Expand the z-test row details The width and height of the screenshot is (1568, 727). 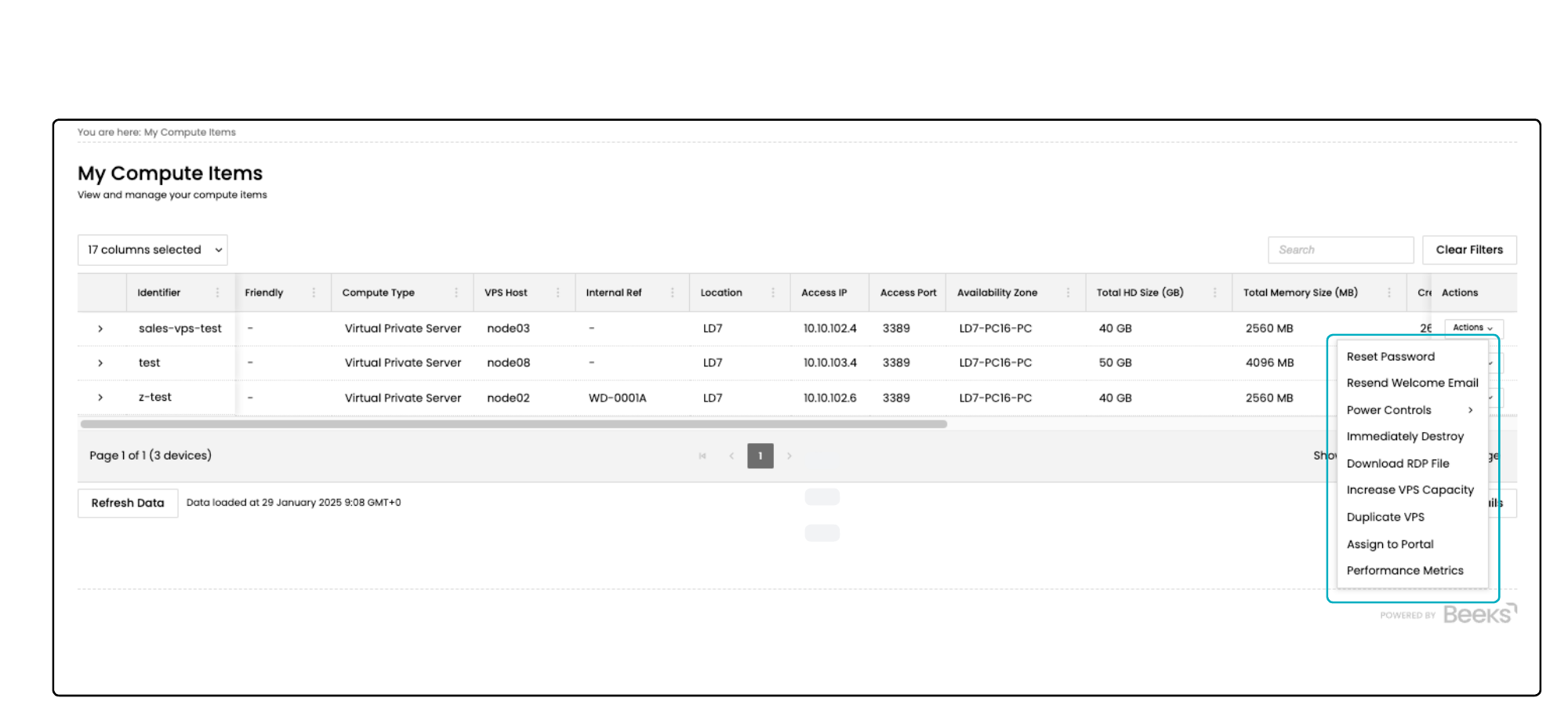[x=100, y=398]
